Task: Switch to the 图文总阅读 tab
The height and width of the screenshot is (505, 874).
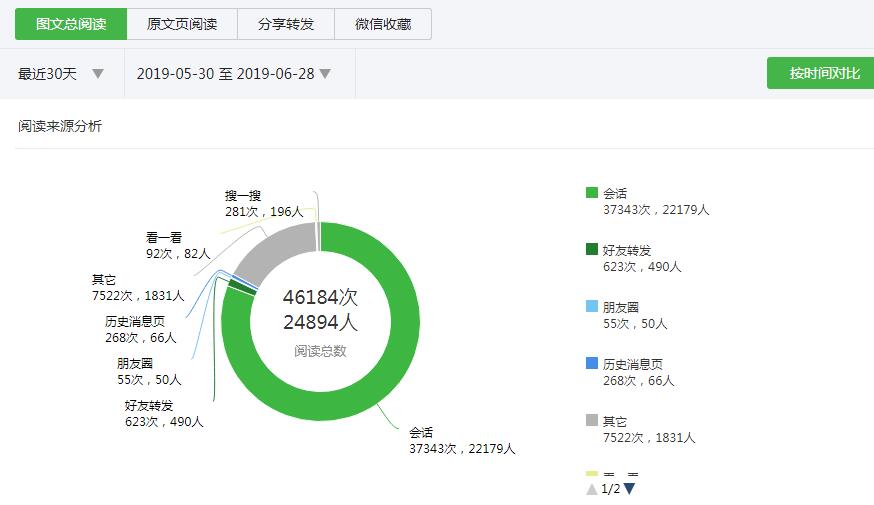Action: pyautogui.click(x=71, y=24)
